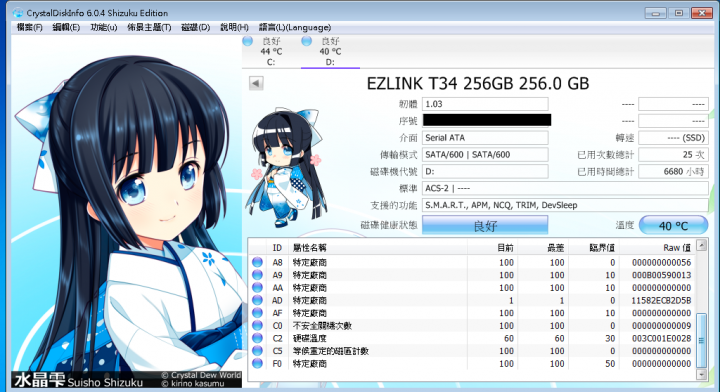Click the power-on count field 25 次
This screenshot has width=720, height=392.
point(673,155)
